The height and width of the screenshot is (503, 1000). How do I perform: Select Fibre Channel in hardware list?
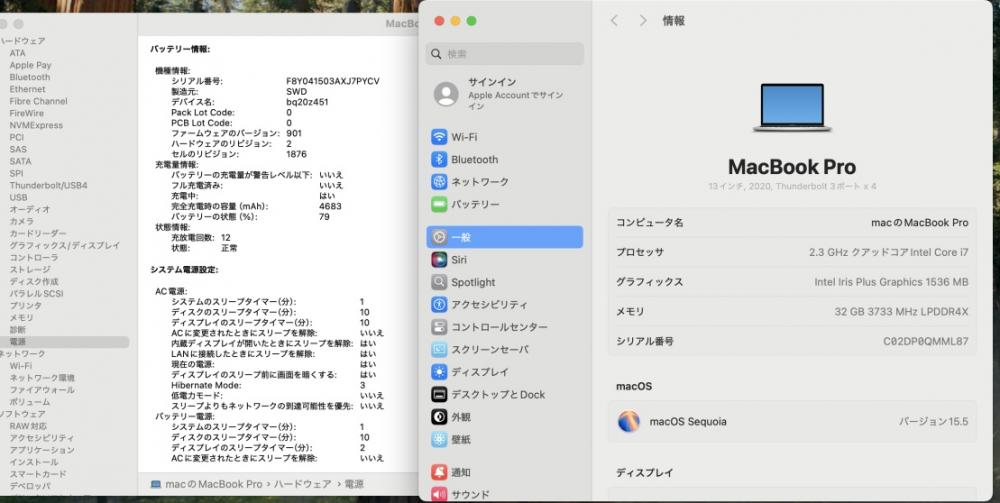[x=38, y=101]
